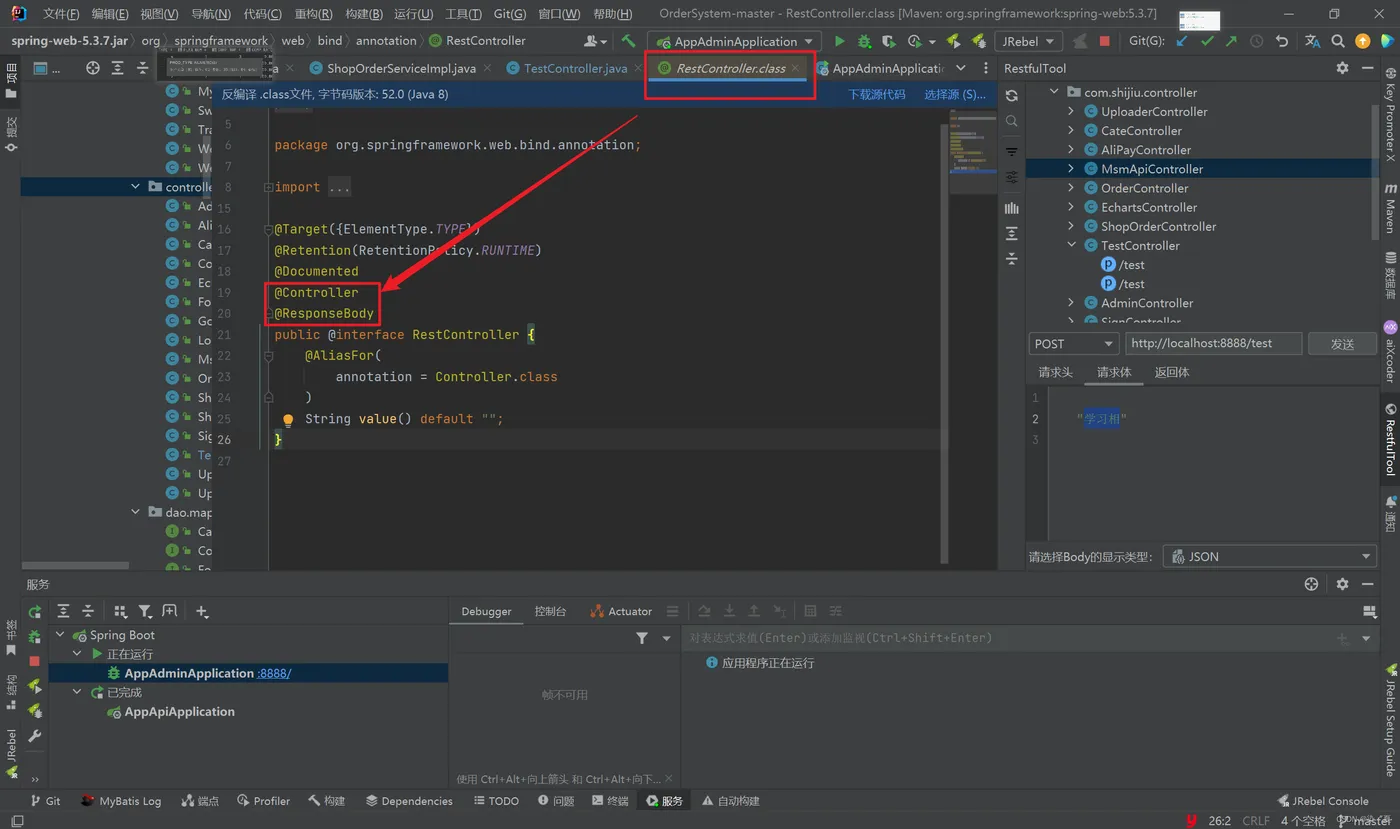The width and height of the screenshot is (1400, 829).
Task: Switch to TestController.java tab
Action: click(575, 68)
